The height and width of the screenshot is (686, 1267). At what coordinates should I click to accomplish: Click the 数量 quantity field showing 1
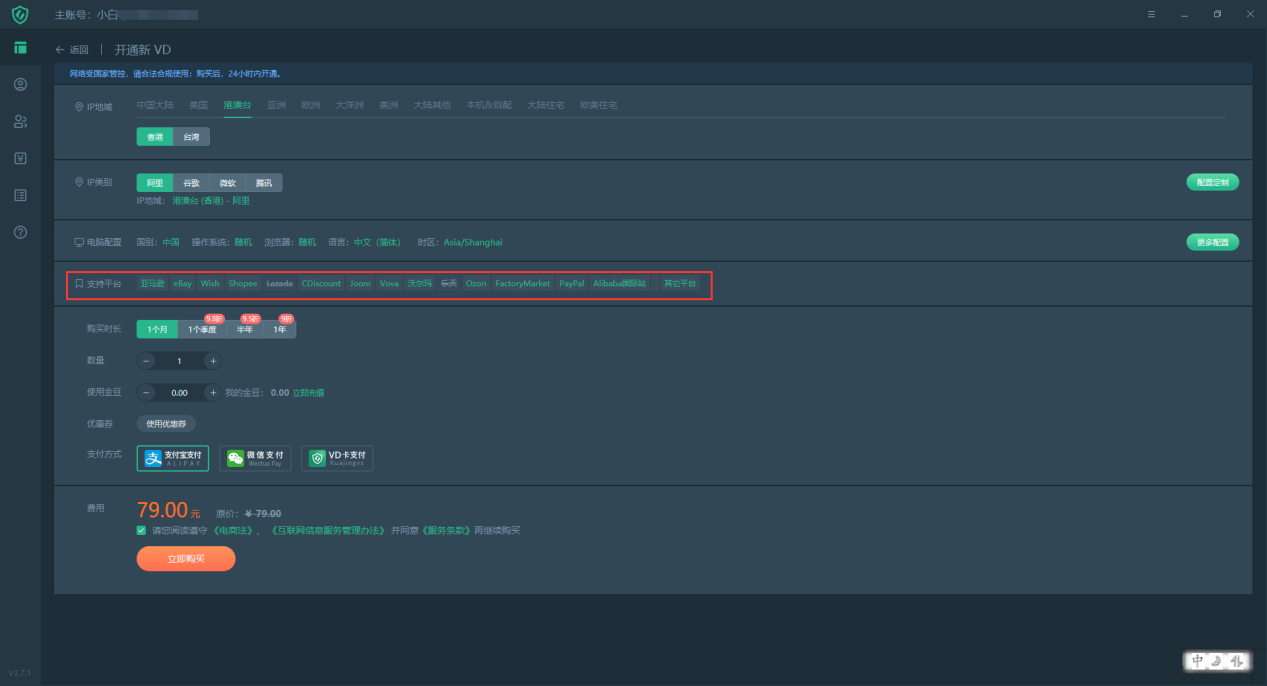coord(179,361)
